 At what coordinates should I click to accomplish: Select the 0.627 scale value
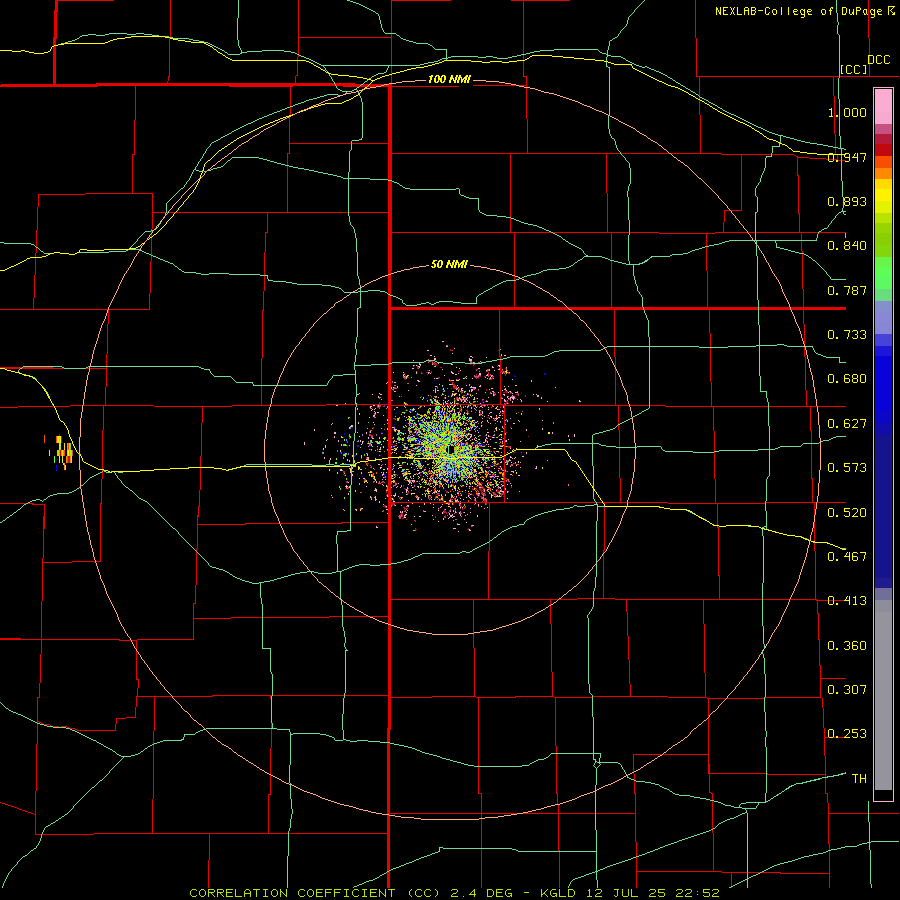[847, 424]
